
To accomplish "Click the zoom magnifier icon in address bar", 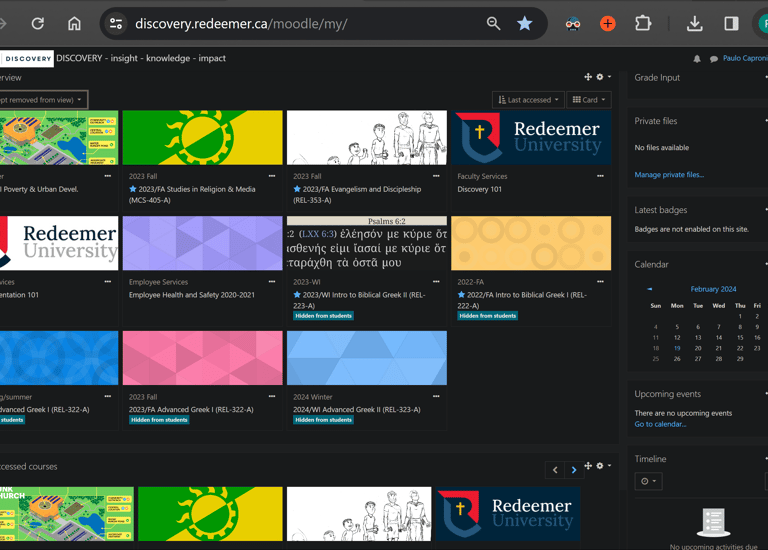I will point(493,24).
